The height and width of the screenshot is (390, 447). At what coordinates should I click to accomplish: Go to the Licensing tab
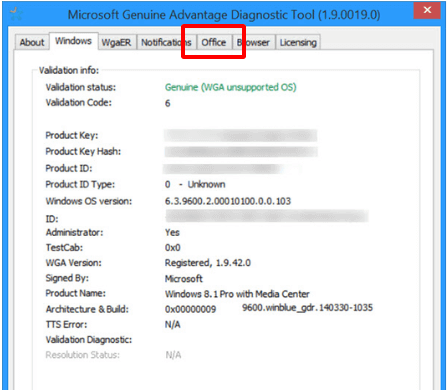(298, 42)
